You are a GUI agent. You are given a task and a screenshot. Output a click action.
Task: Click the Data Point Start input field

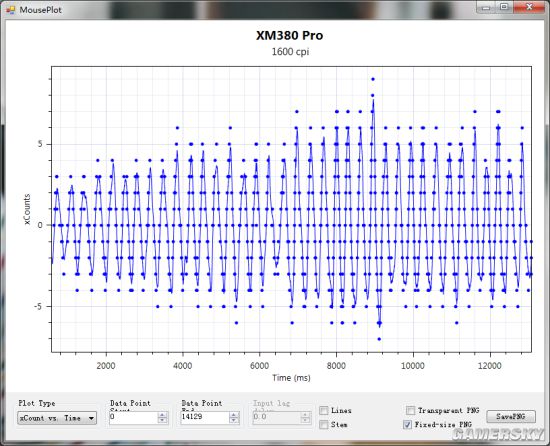coord(133,417)
